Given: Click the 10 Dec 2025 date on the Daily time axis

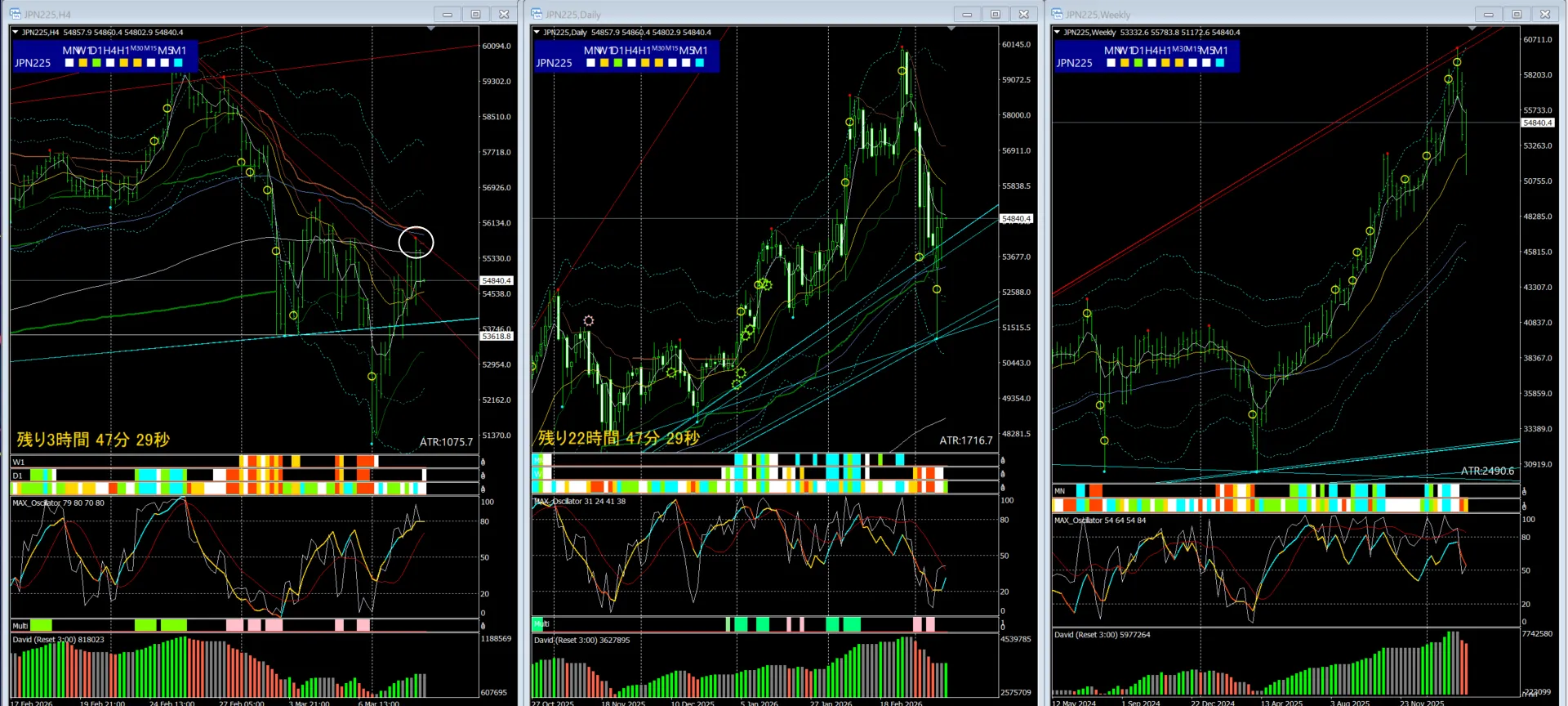Looking at the screenshot, I should click(x=693, y=703).
